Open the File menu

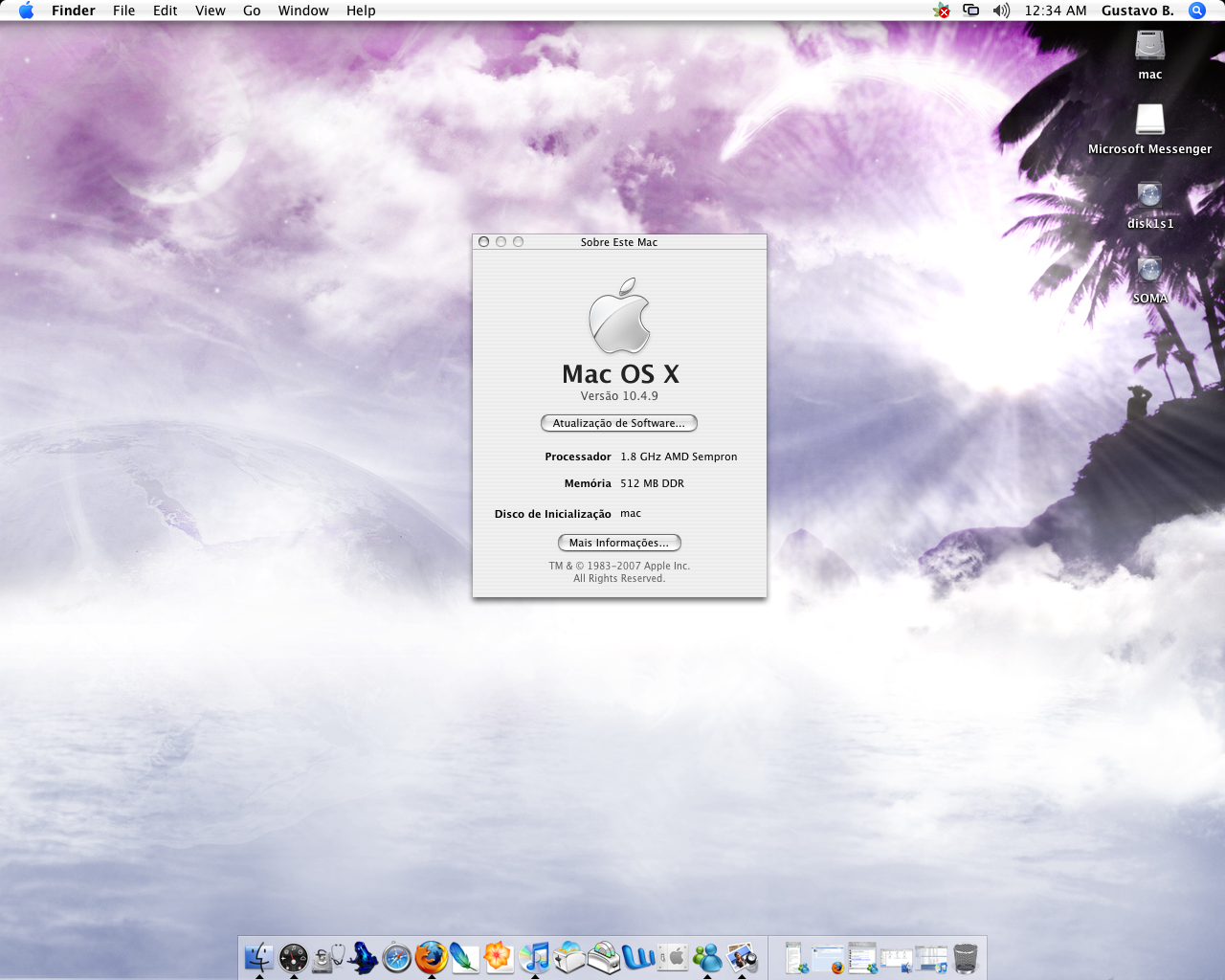point(123,11)
